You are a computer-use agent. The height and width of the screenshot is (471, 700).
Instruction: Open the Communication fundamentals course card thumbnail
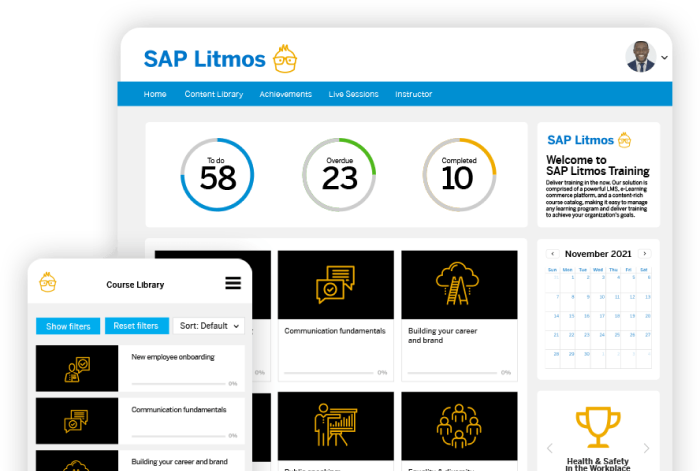tap(336, 285)
